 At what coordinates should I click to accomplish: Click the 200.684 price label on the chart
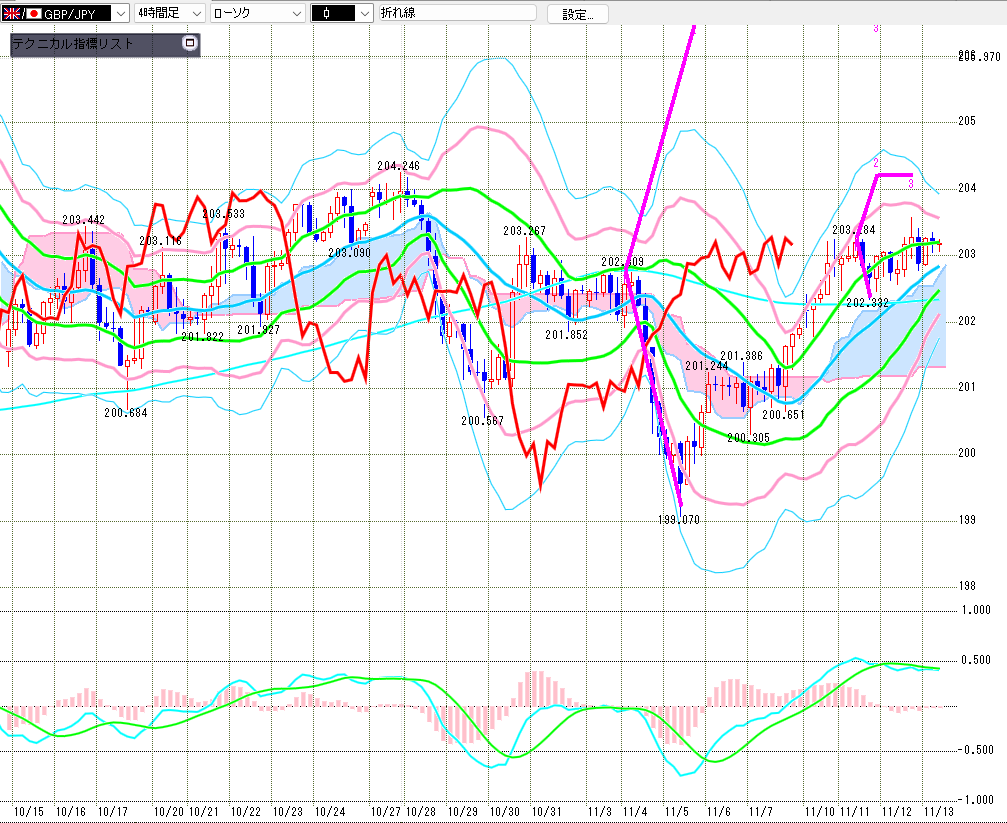[125, 412]
